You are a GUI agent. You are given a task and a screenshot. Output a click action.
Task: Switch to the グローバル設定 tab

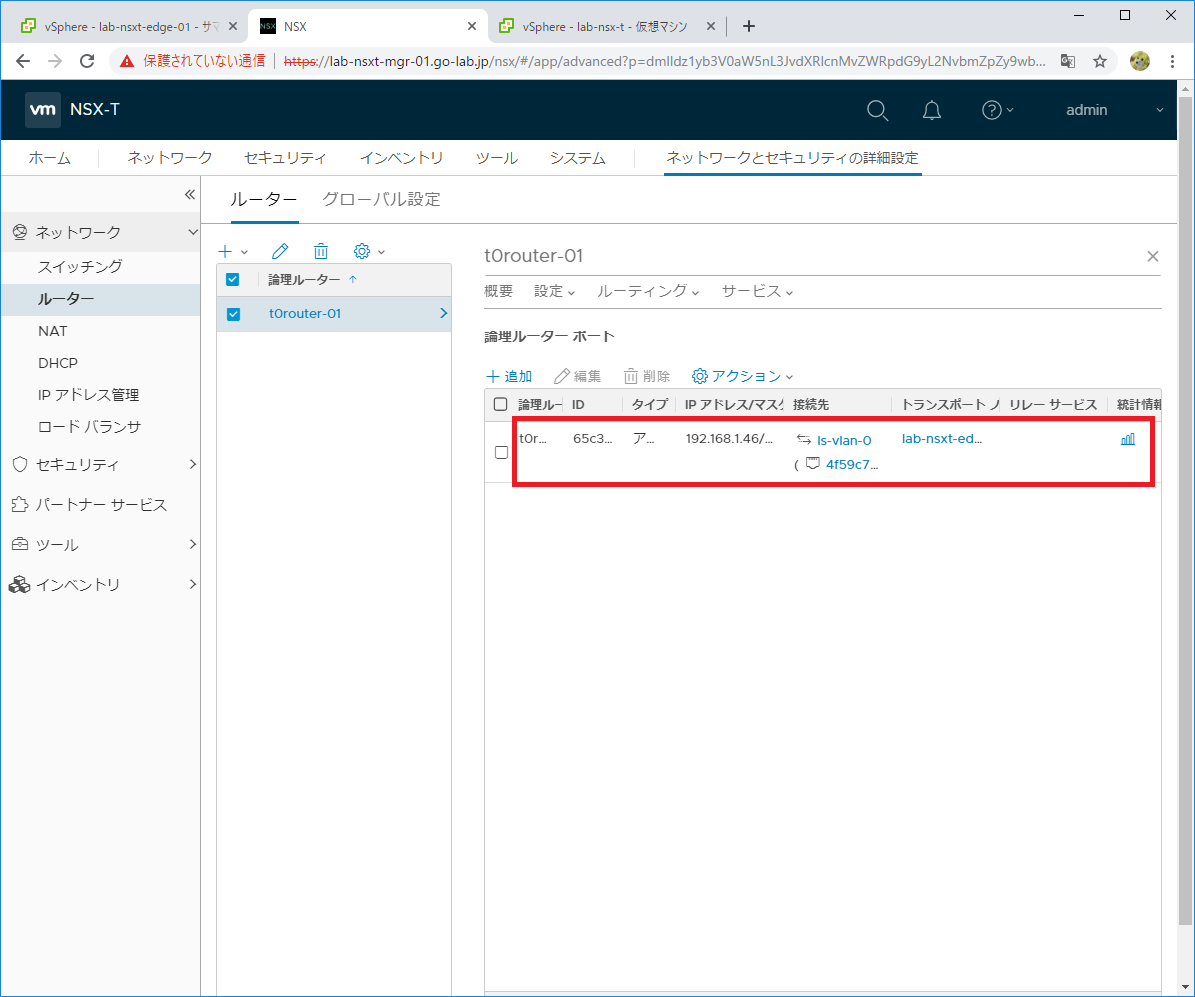[381, 200]
